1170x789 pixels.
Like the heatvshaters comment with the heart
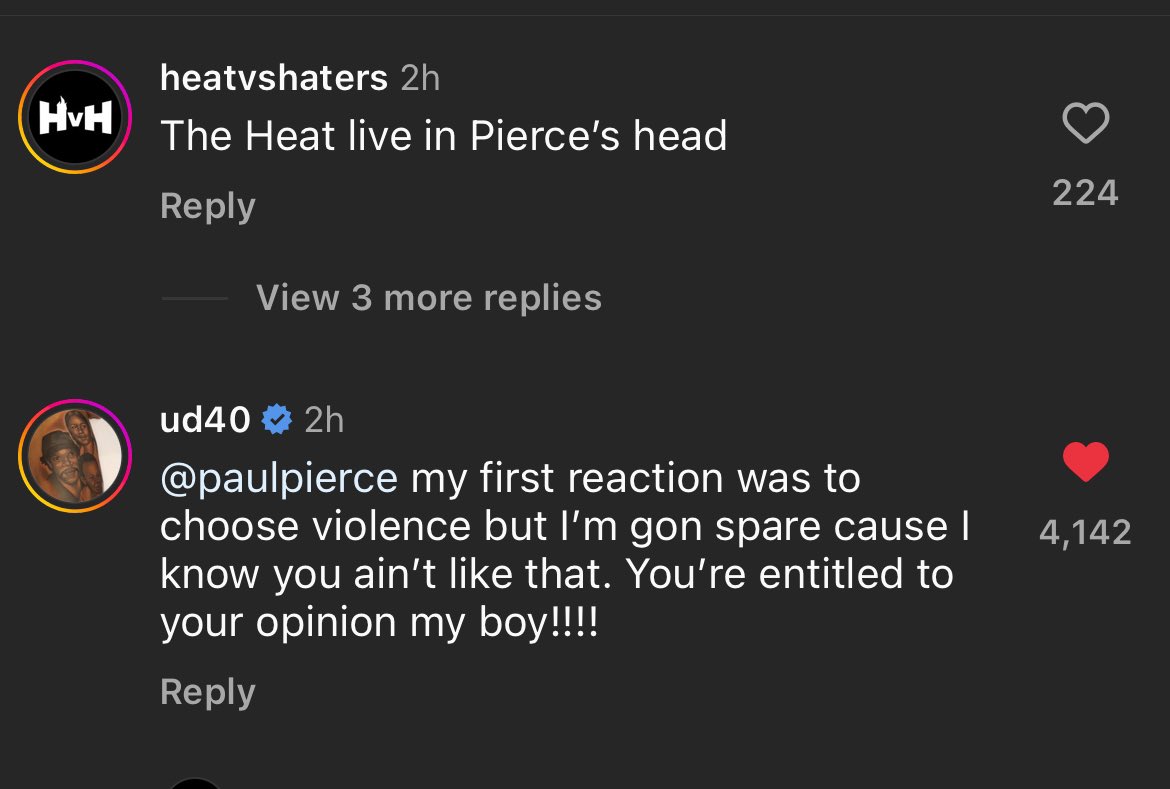[x=1085, y=125]
